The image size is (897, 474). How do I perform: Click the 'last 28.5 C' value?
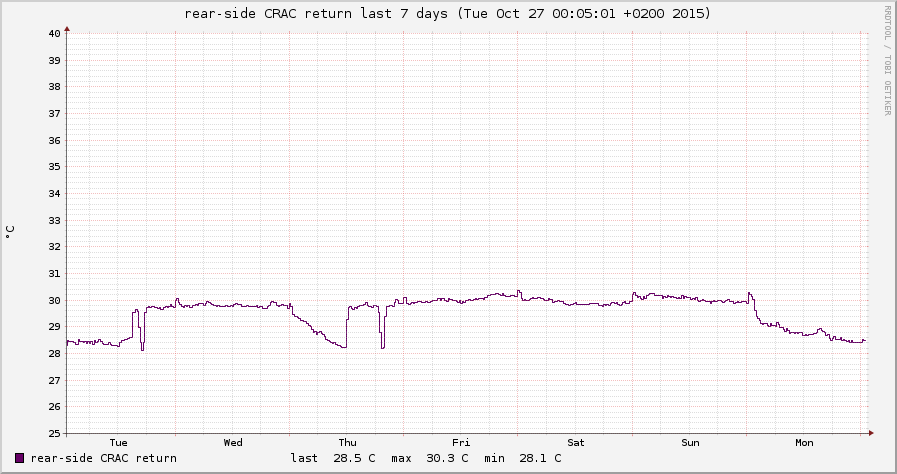click(x=333, y=458)
